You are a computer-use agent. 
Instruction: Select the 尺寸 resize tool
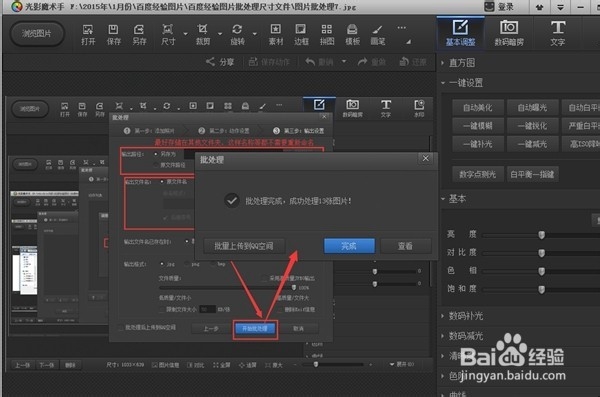pos(168,34)
